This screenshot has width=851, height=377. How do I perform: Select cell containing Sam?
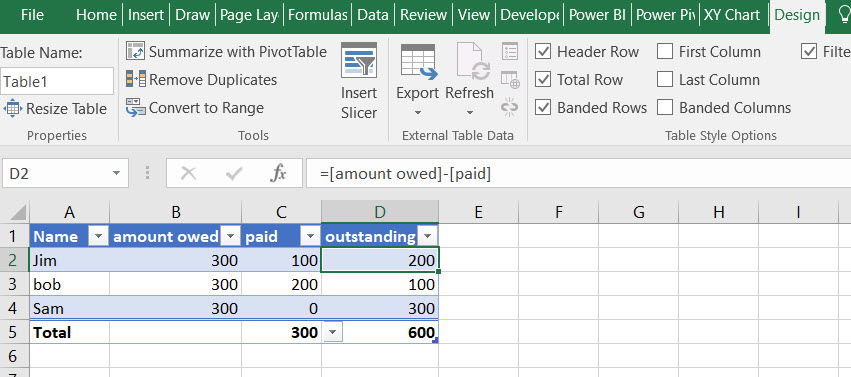point(69,308)
